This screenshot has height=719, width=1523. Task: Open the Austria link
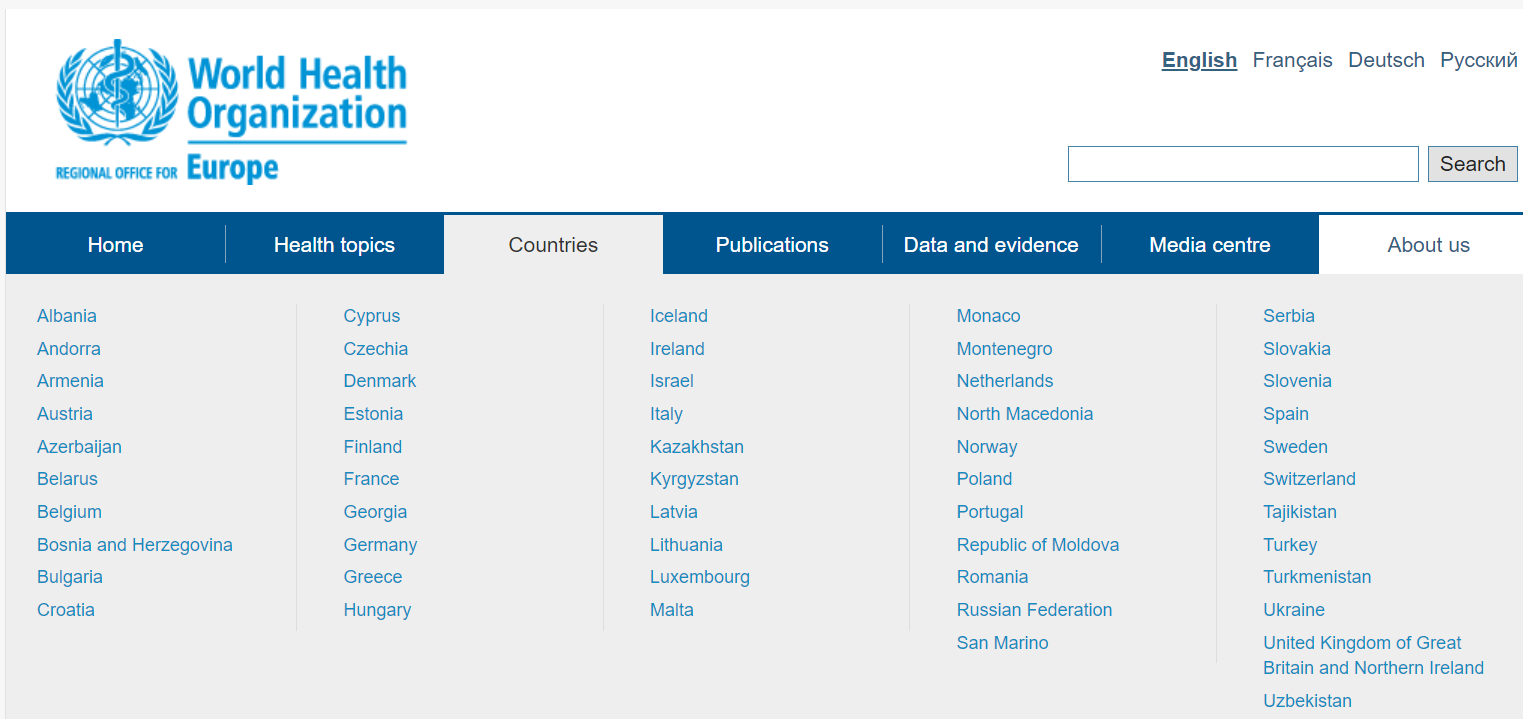click(x=65, y=414)
